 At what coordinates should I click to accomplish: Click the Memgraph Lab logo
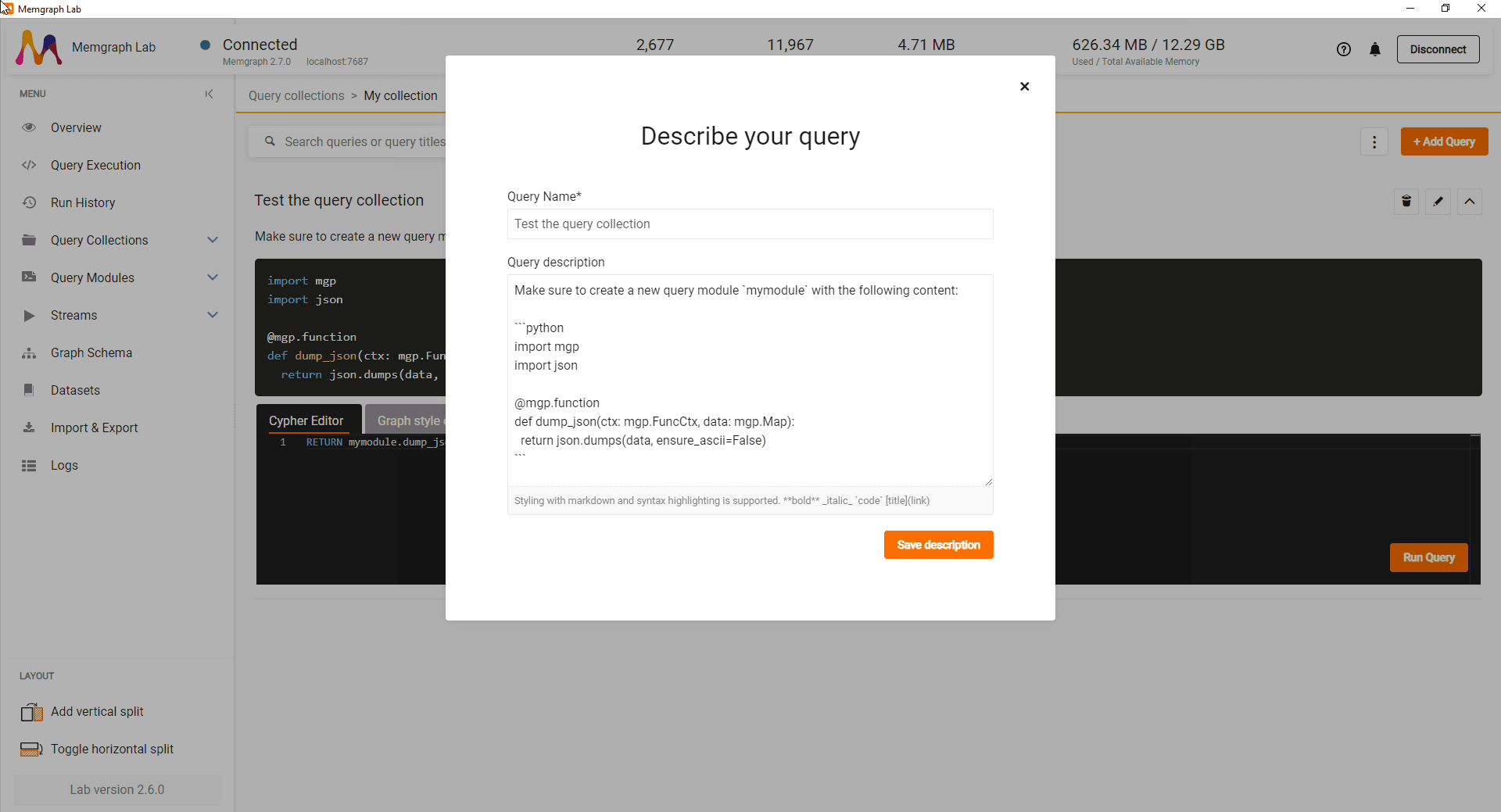click(38, 48)
